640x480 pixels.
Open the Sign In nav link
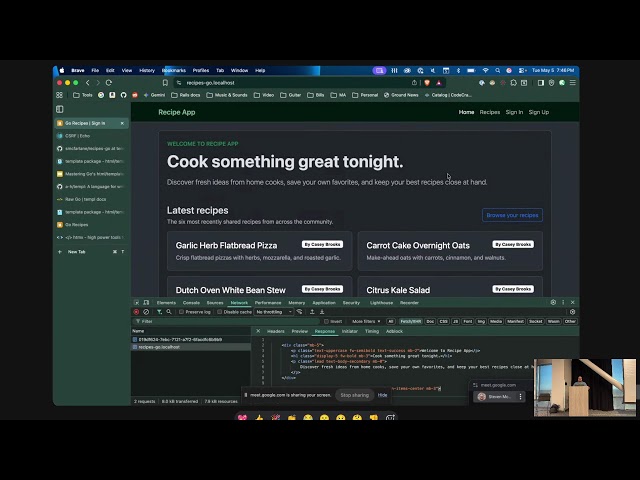pyautogui.click(x=514, y=112)
